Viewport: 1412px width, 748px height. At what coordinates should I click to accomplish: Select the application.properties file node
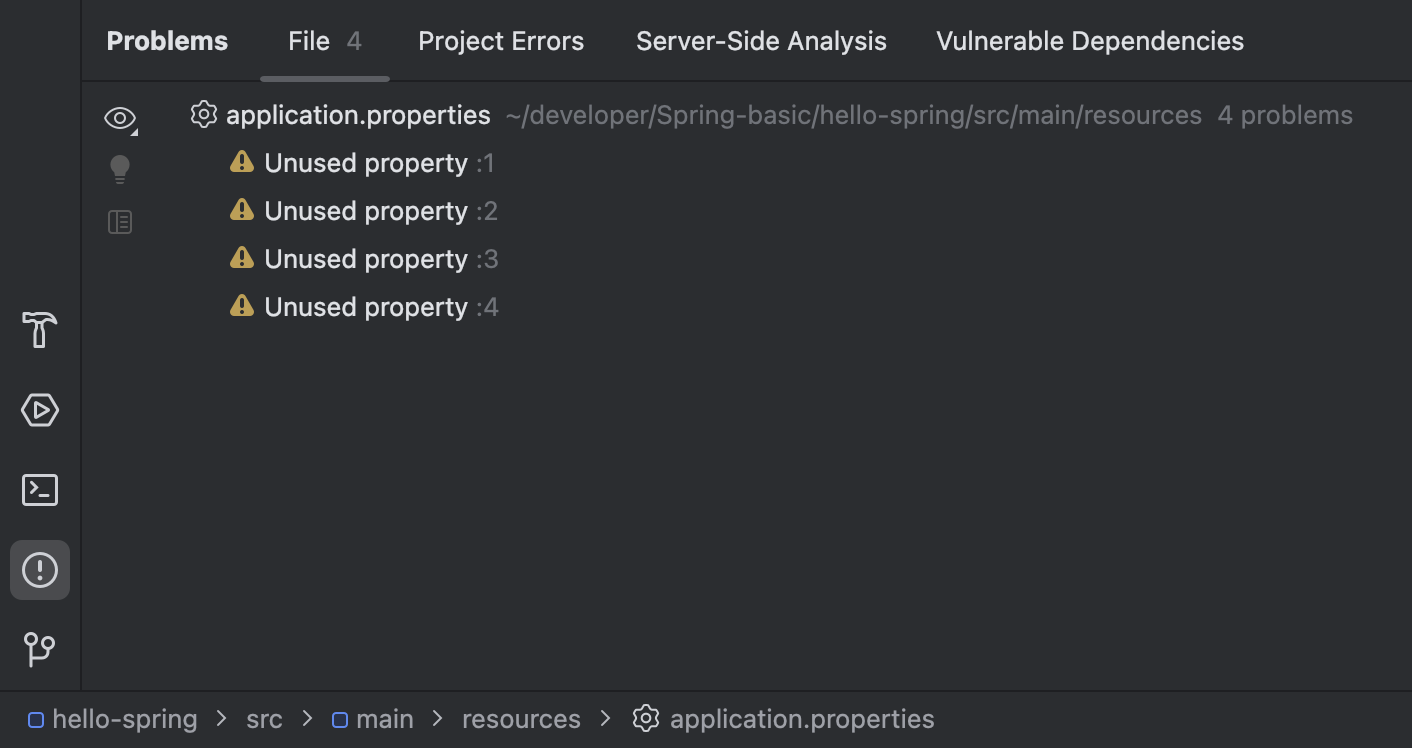[x=358, y=115]
